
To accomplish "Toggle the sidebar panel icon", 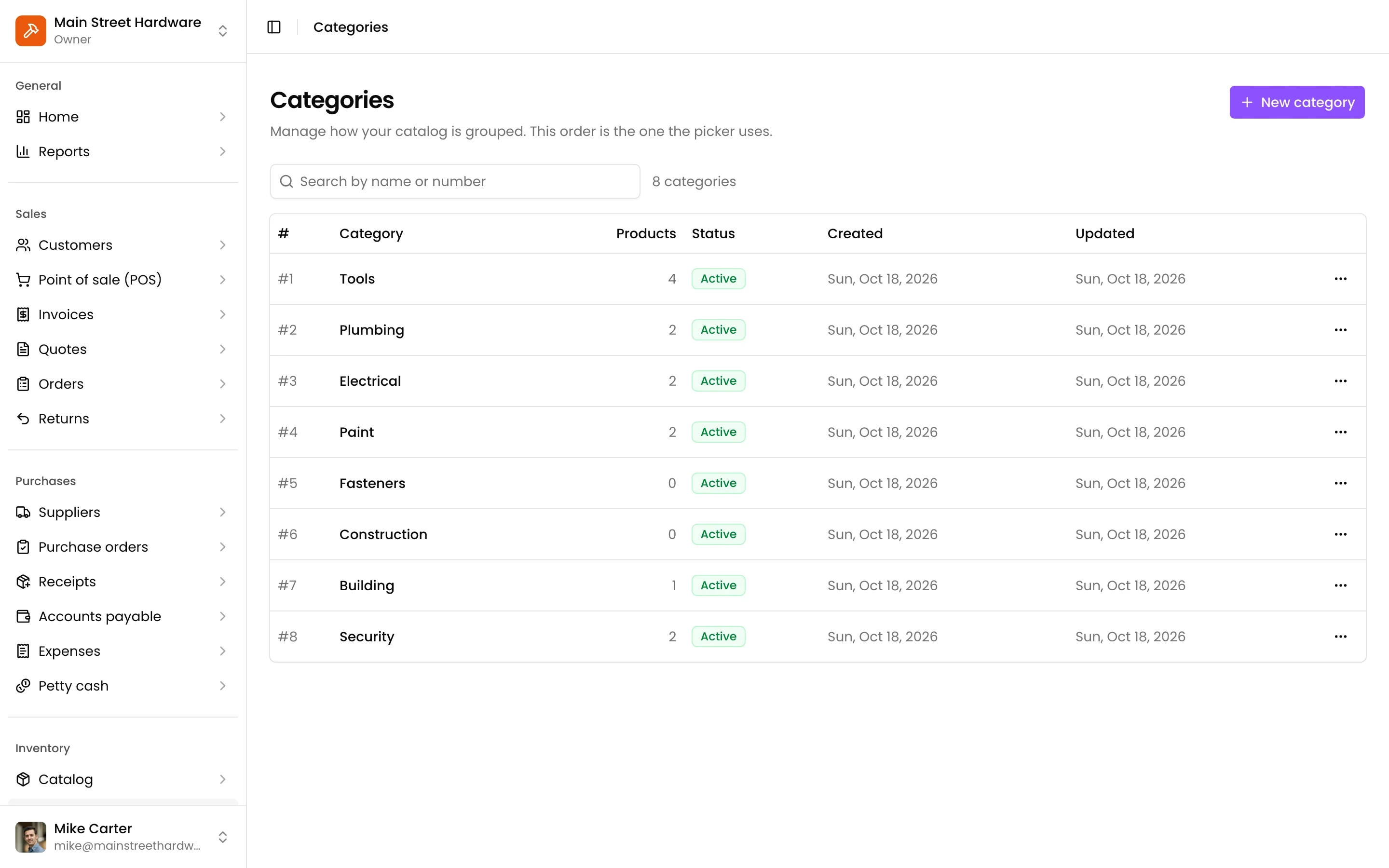I will 274,27.
